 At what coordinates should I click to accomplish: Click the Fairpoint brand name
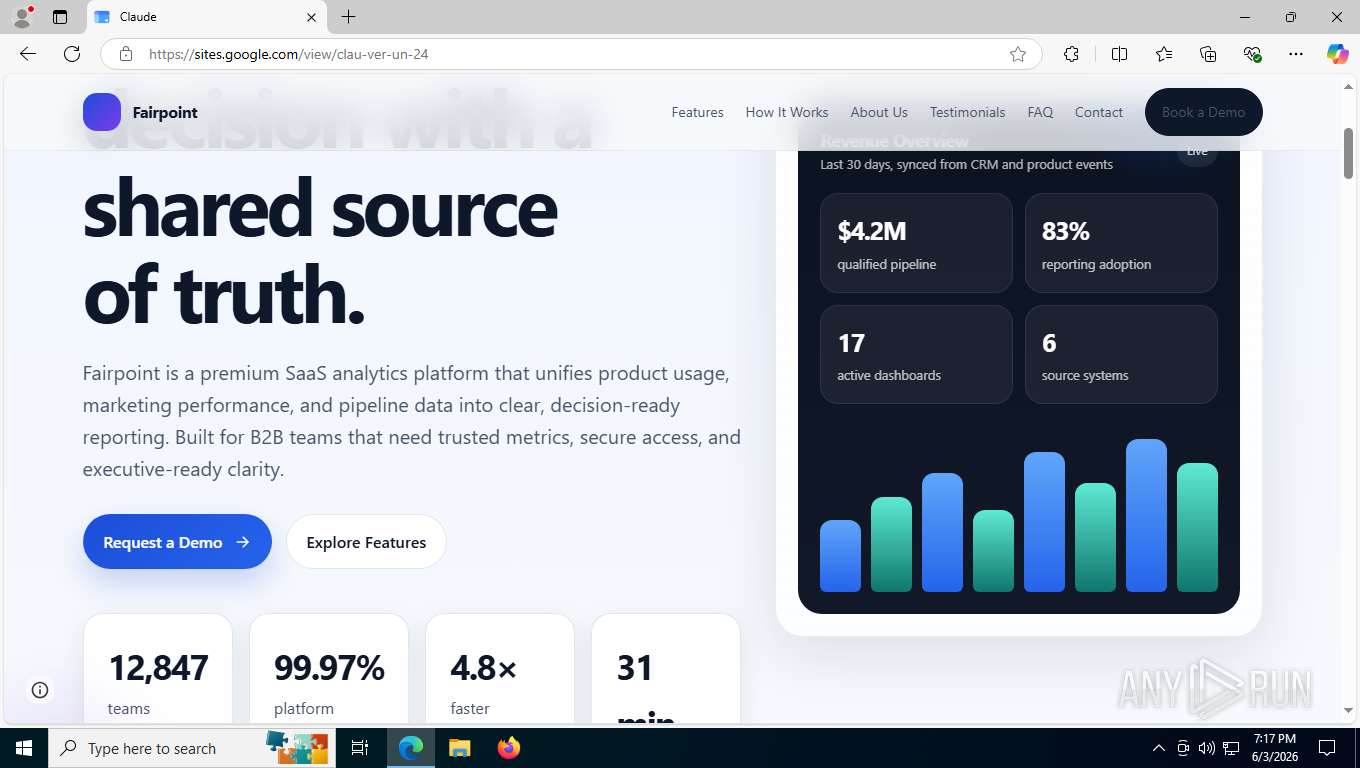(x=165, y=112)
